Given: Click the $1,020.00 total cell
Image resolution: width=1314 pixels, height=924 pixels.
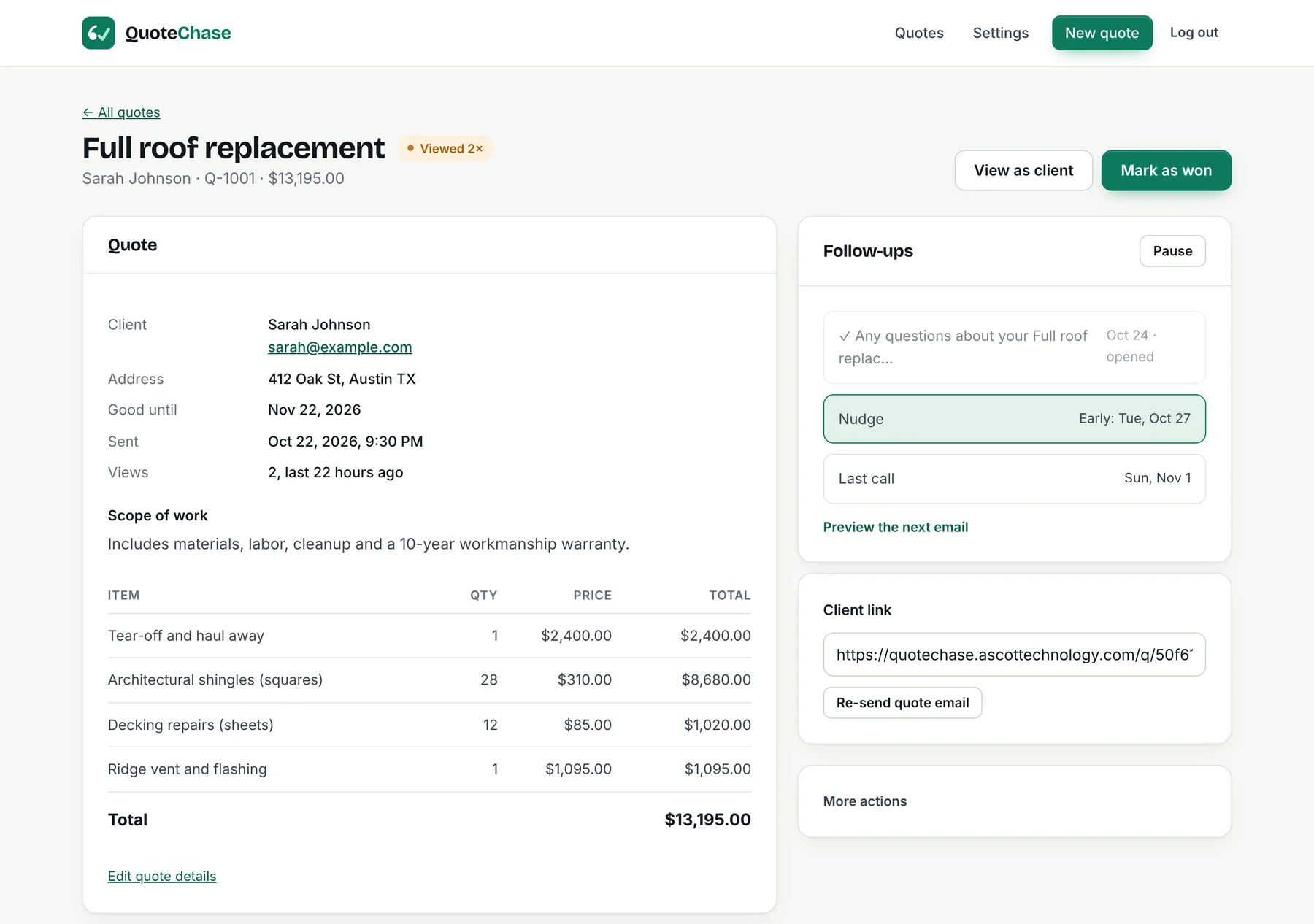Looking at the screenshot, I should 718,725.
